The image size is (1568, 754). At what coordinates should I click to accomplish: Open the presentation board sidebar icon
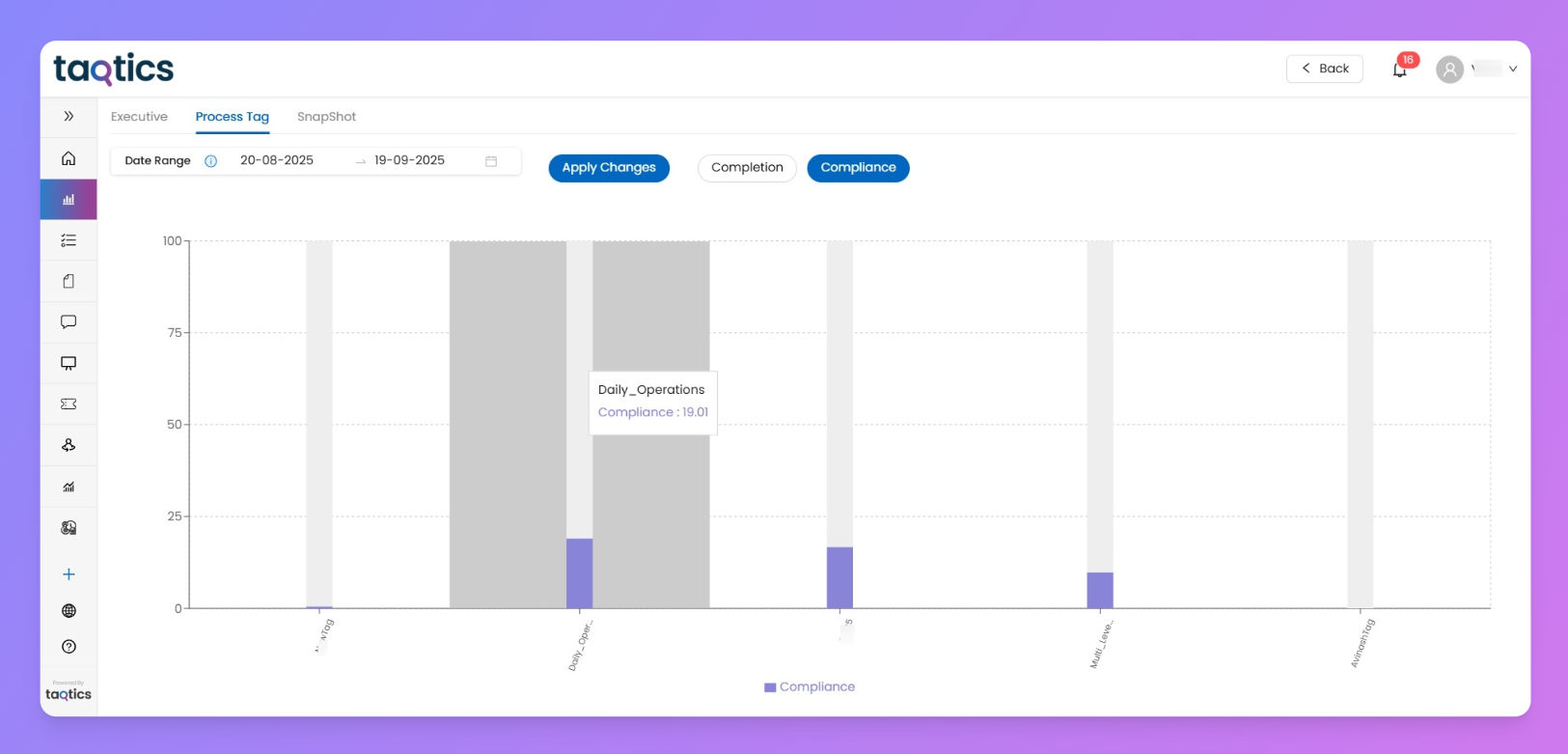[x=69, y=363]
